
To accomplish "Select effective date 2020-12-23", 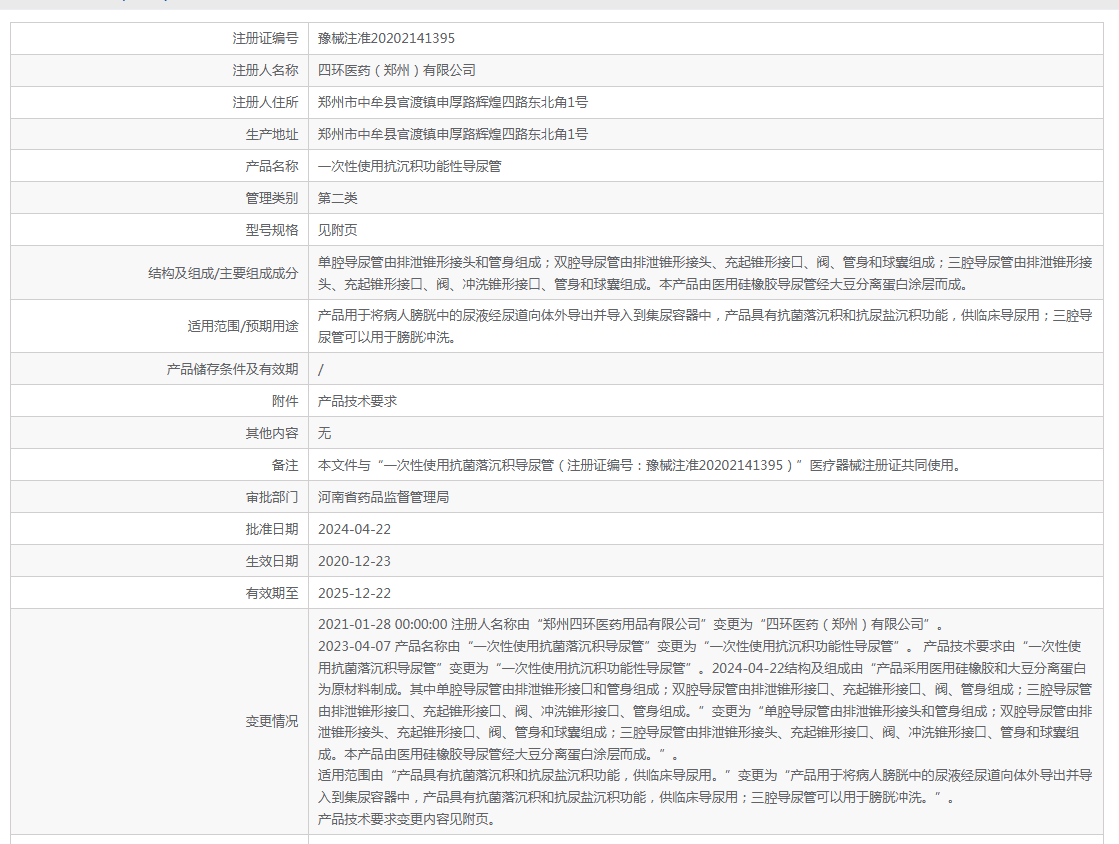I will pos(355,561).
